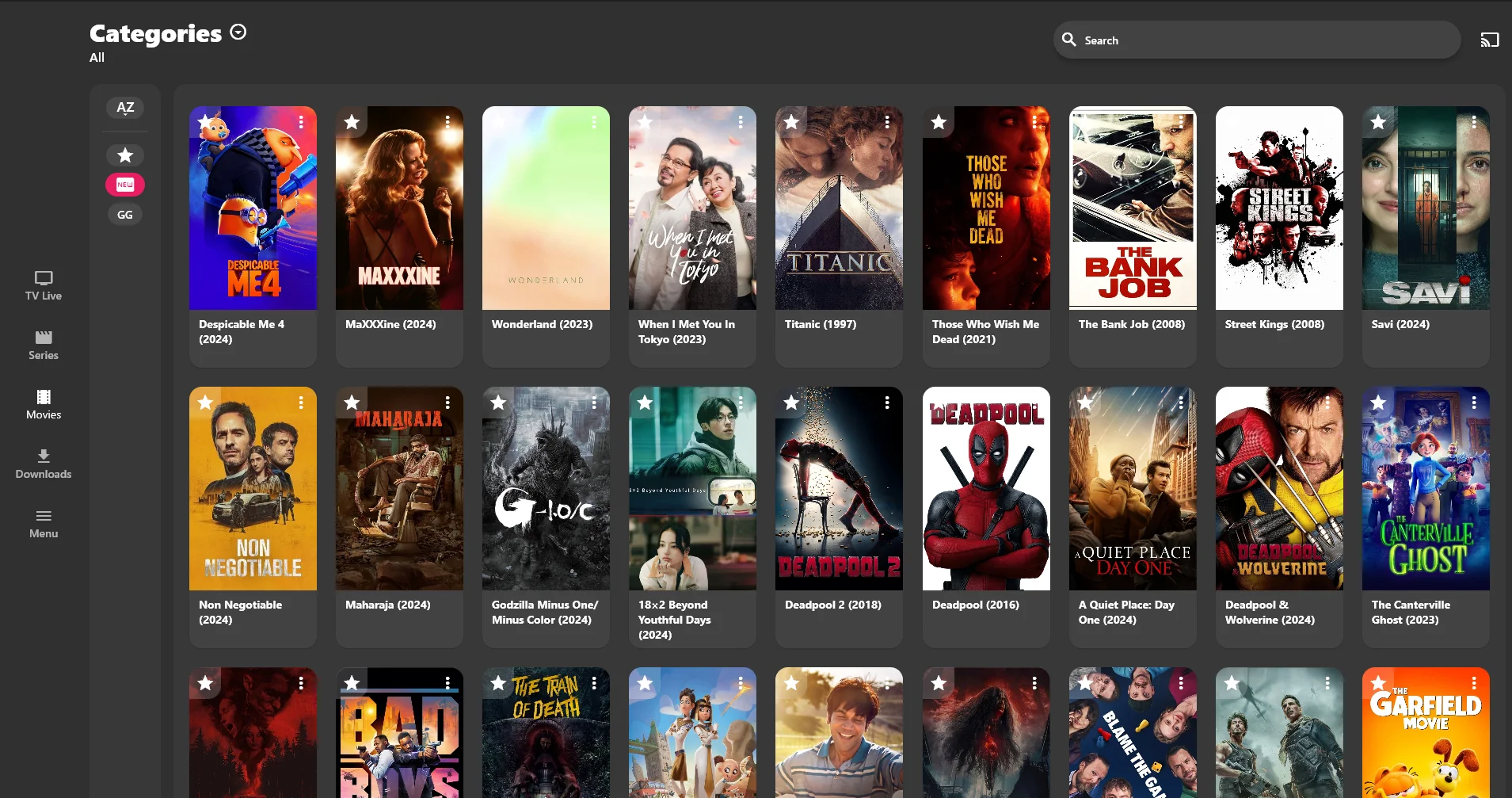Open options menu on MaXXXine card
The height and width of the screenshot is (798, 1512).
448,122
